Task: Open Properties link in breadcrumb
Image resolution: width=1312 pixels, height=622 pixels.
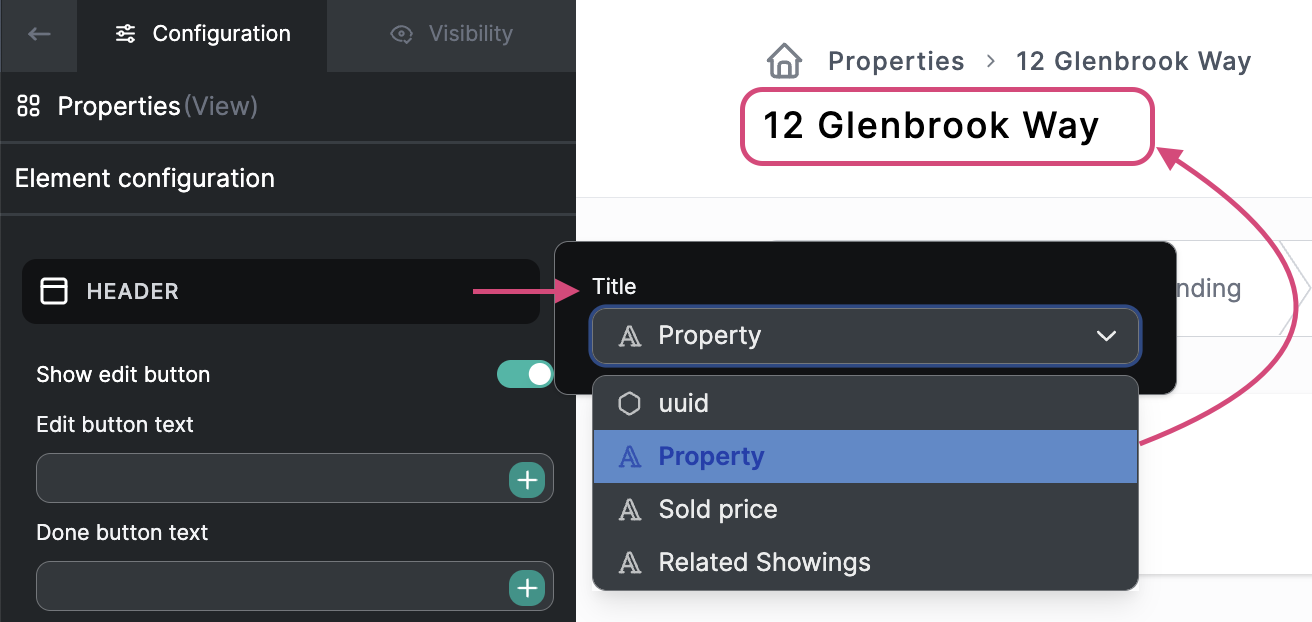Action: coord(896,61)
